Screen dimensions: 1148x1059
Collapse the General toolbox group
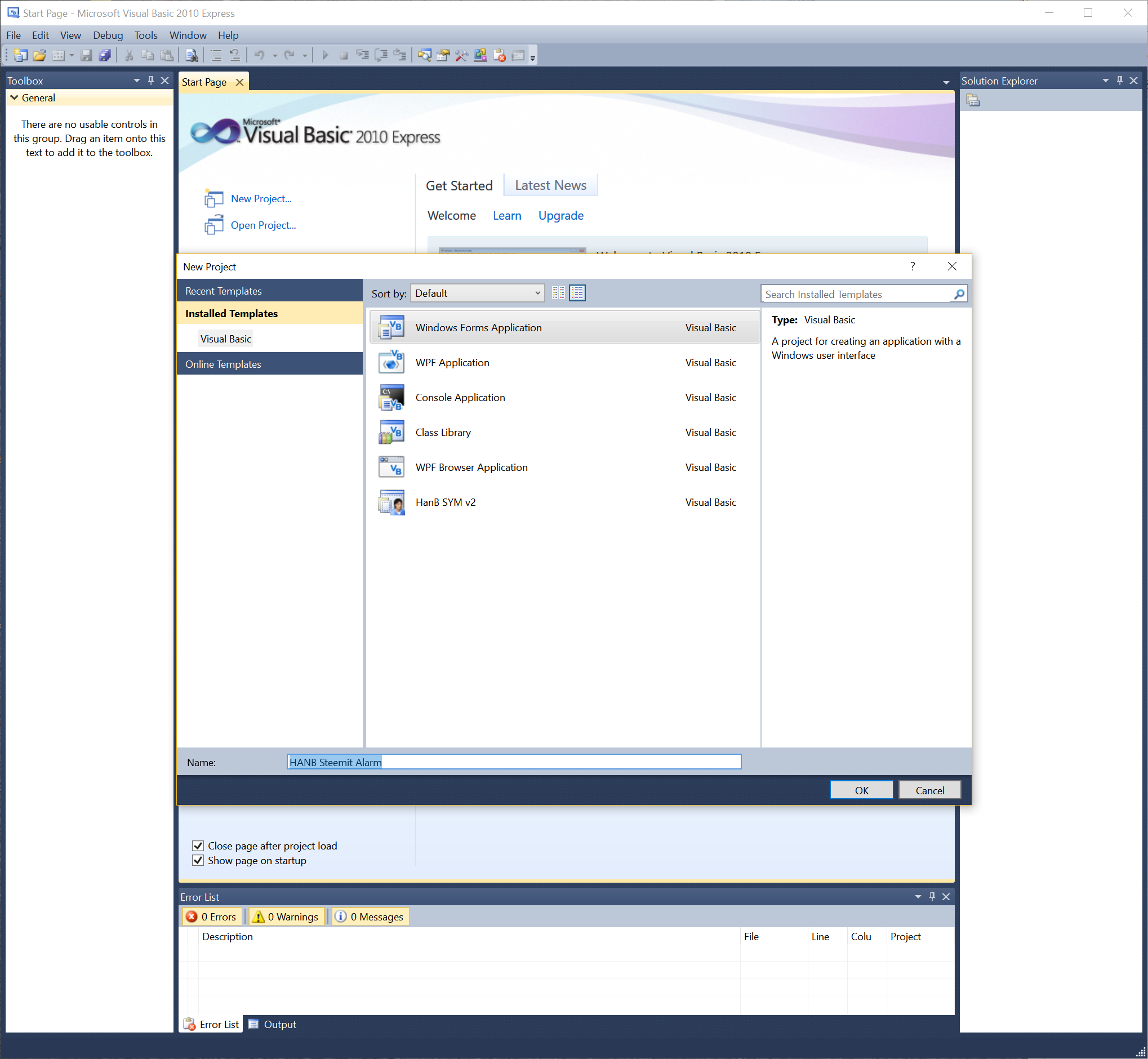[14, 98]
